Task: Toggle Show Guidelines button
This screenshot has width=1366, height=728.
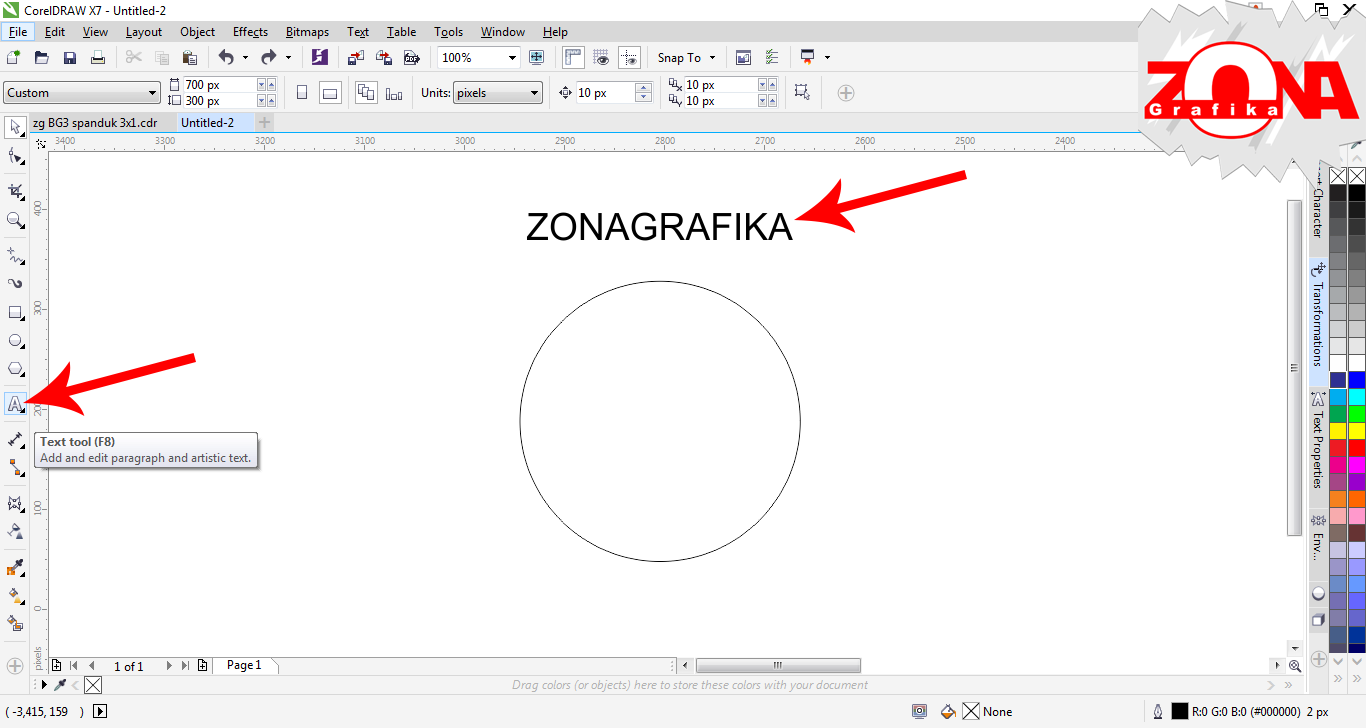Action: tap(629, 58)
